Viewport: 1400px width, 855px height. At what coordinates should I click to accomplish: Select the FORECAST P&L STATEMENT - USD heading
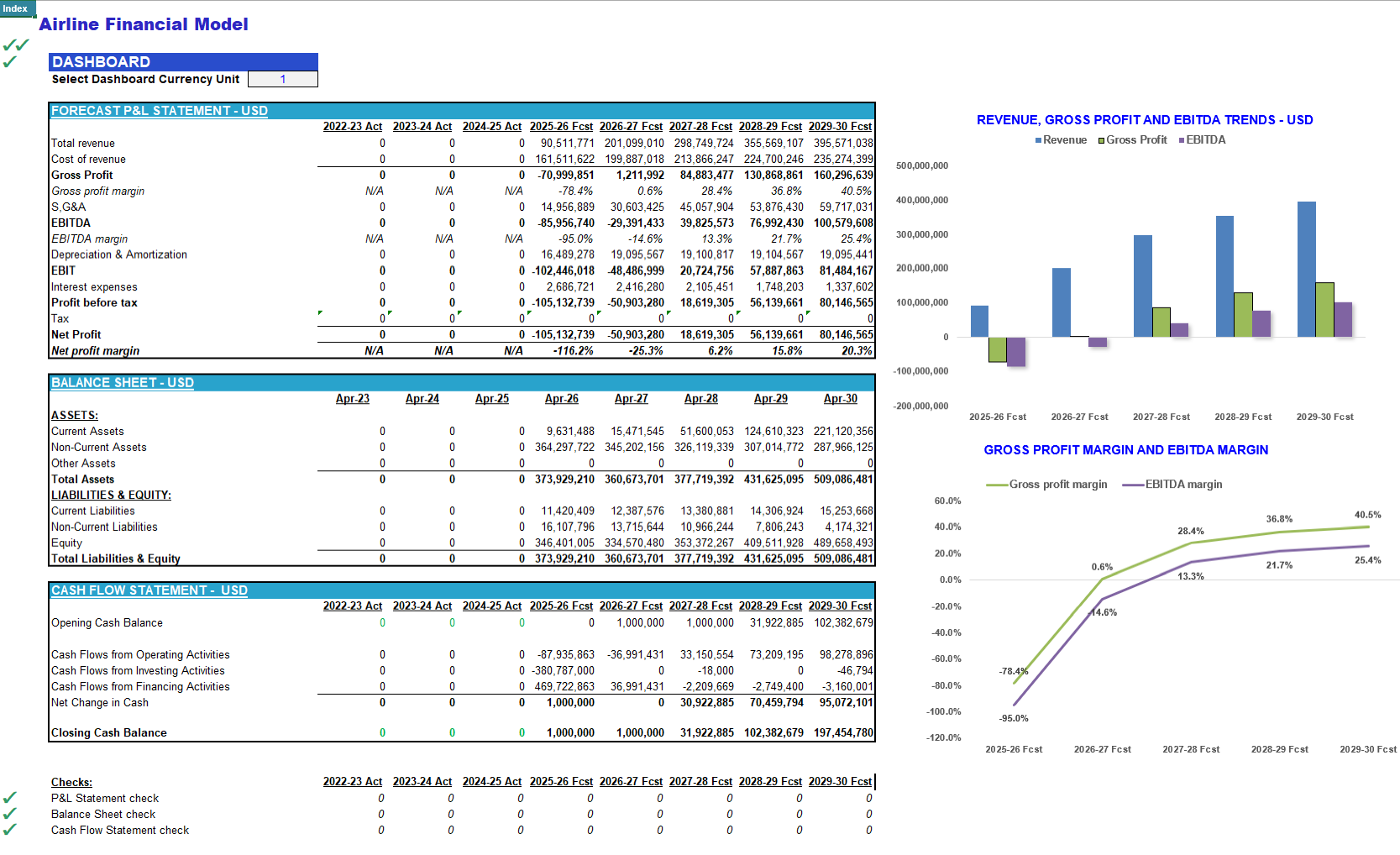pos(160,111)
